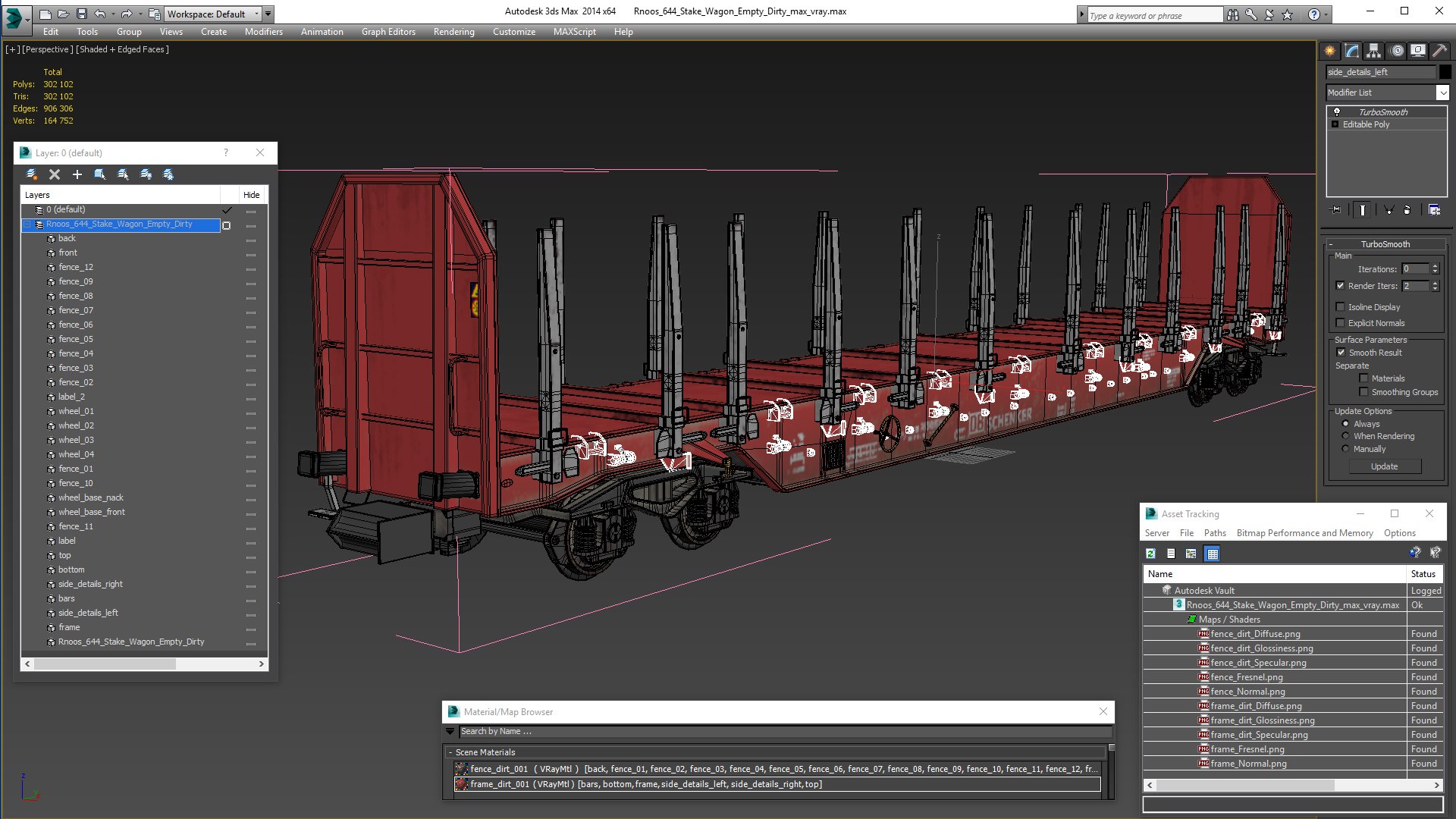Click the Hide column header

click(x=251, y=195)
